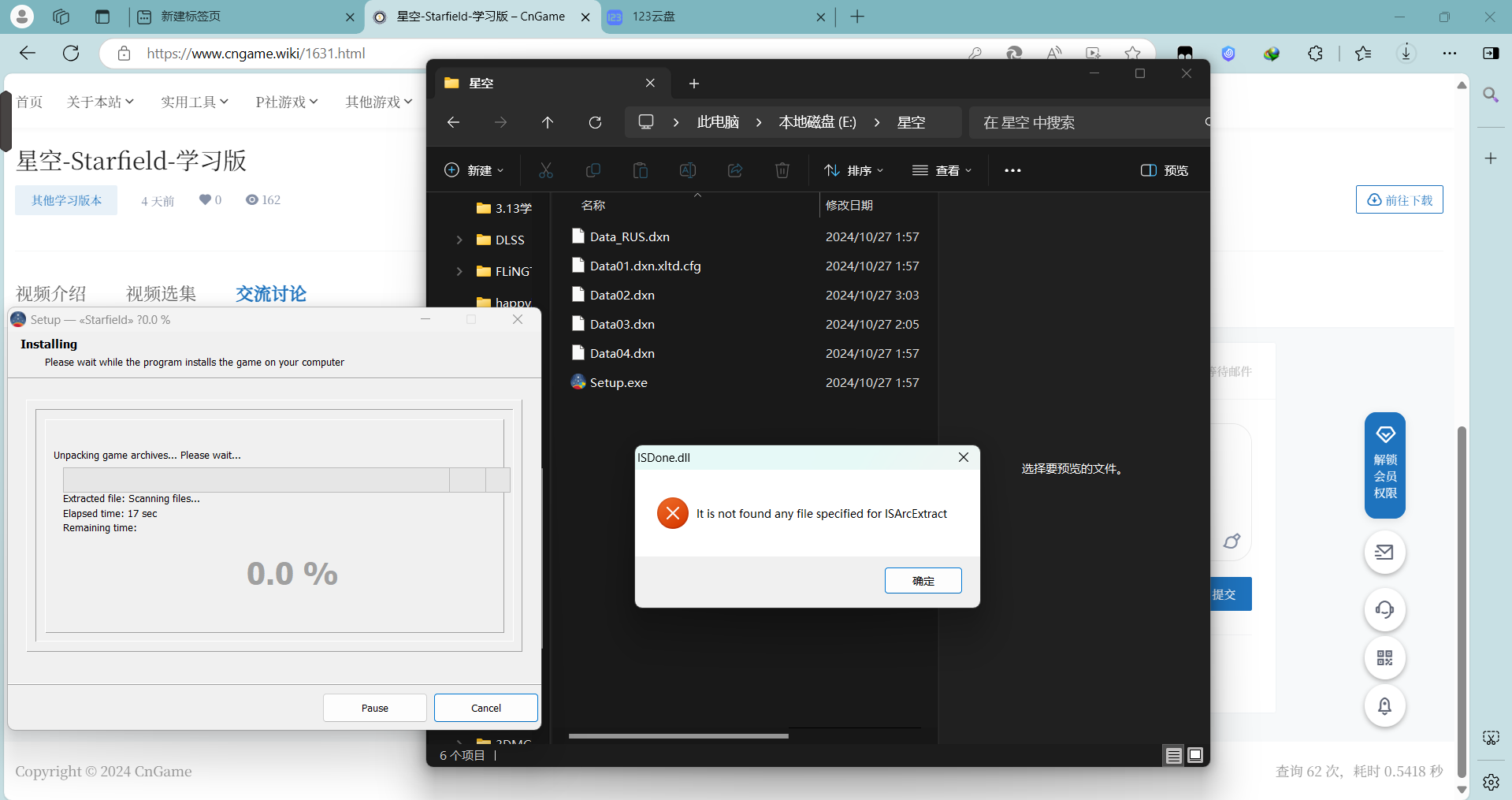Click the horizontal scrollbar in file list
1512x800 pixels.
(x=678, y=736)
